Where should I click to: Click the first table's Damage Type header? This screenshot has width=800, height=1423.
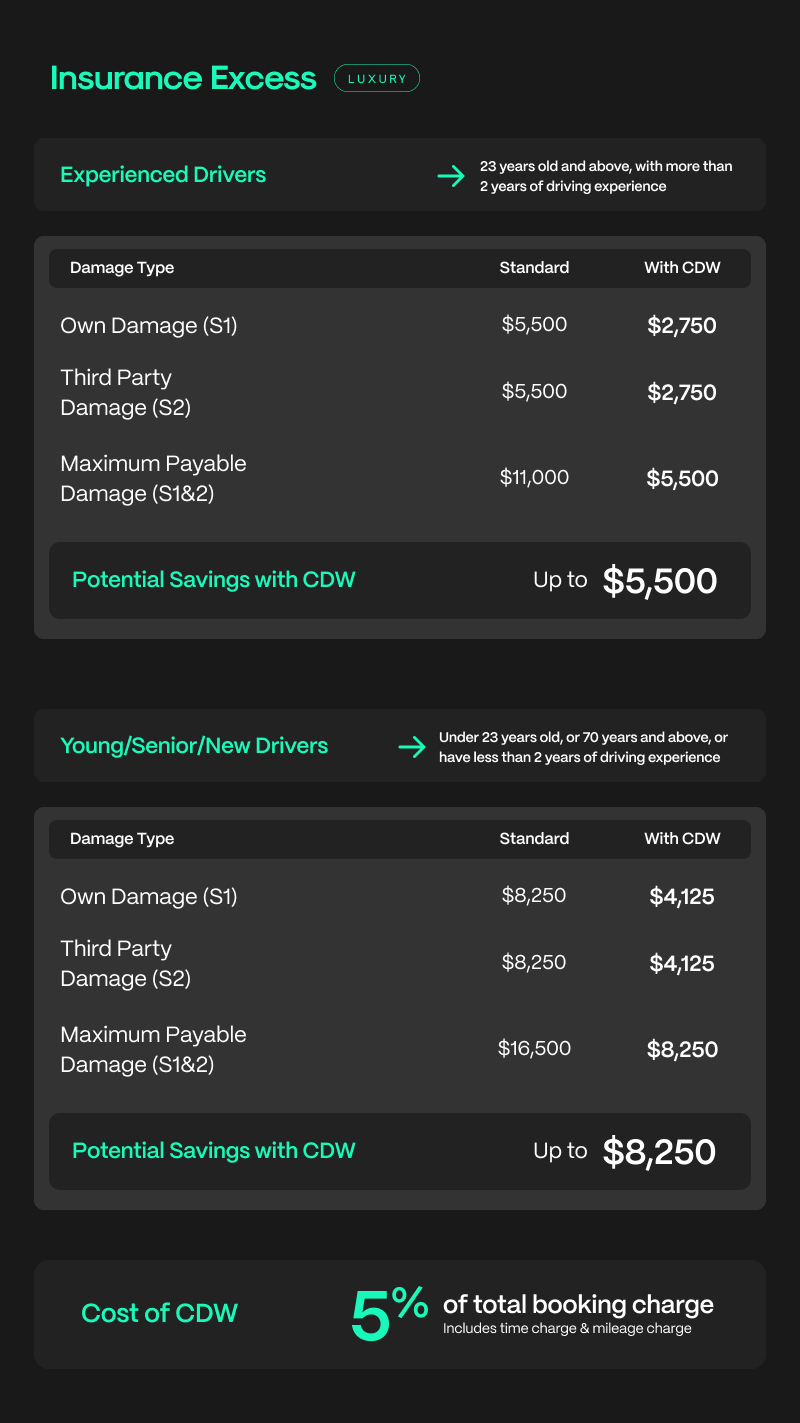click(x=122, y=268)
